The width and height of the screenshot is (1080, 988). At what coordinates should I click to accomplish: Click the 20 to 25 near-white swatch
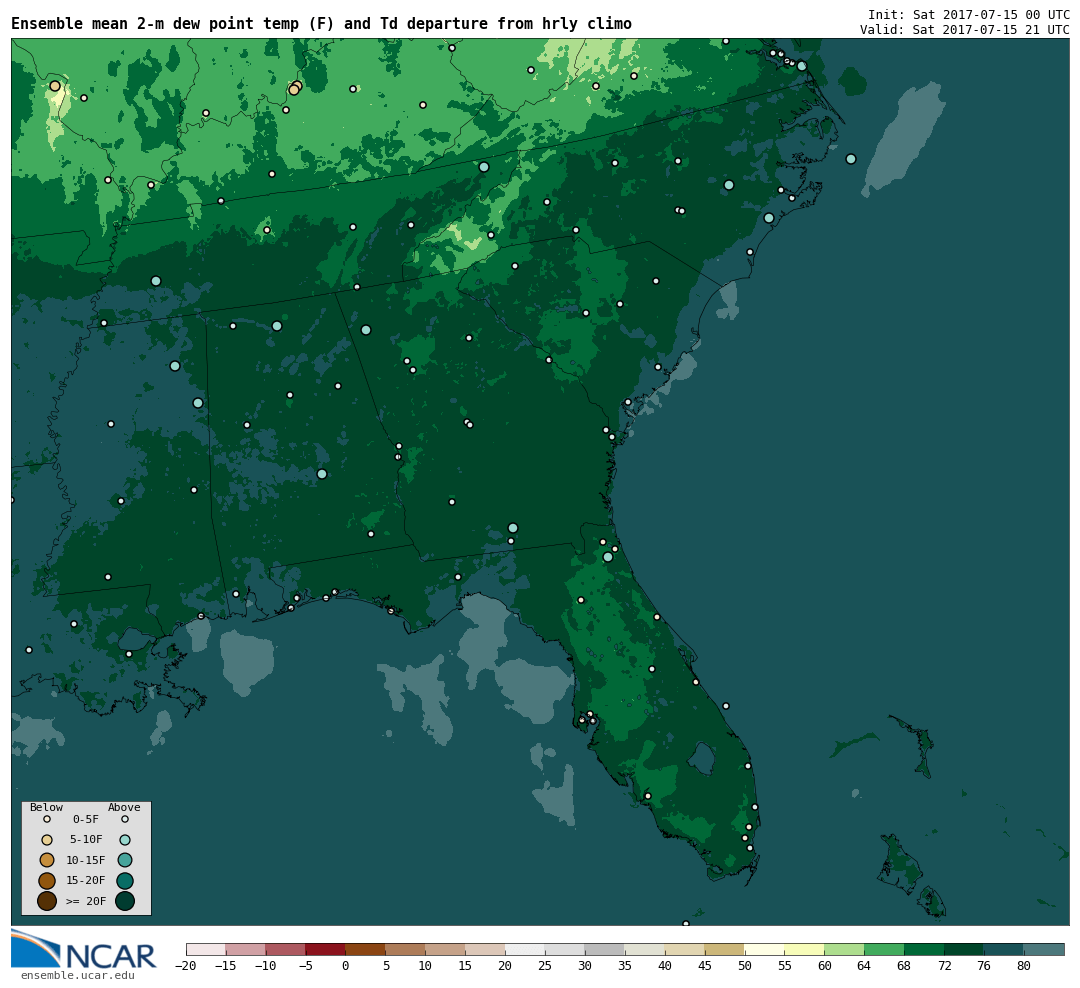[526, 949]
